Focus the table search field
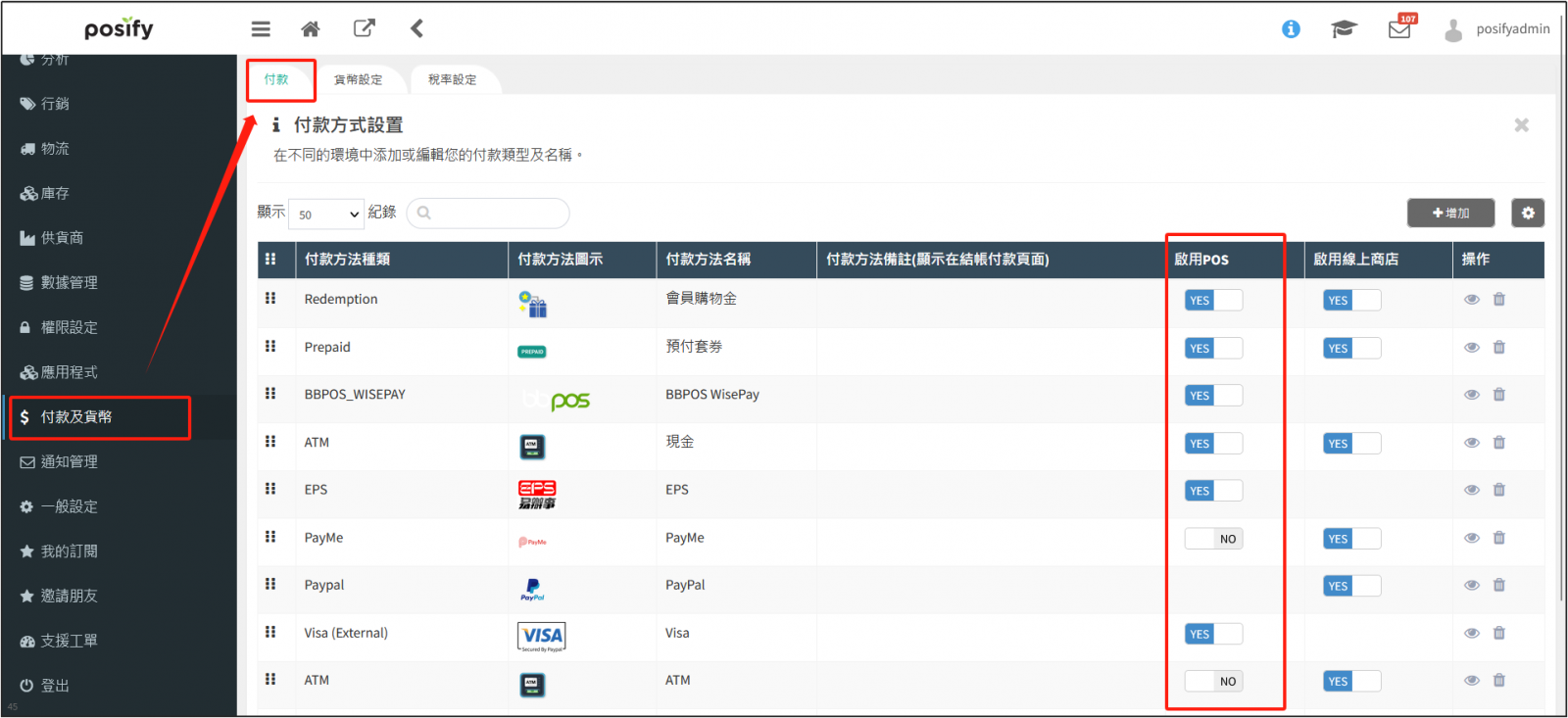Screen dimensions: 1568x718 (x=488, y=213)
